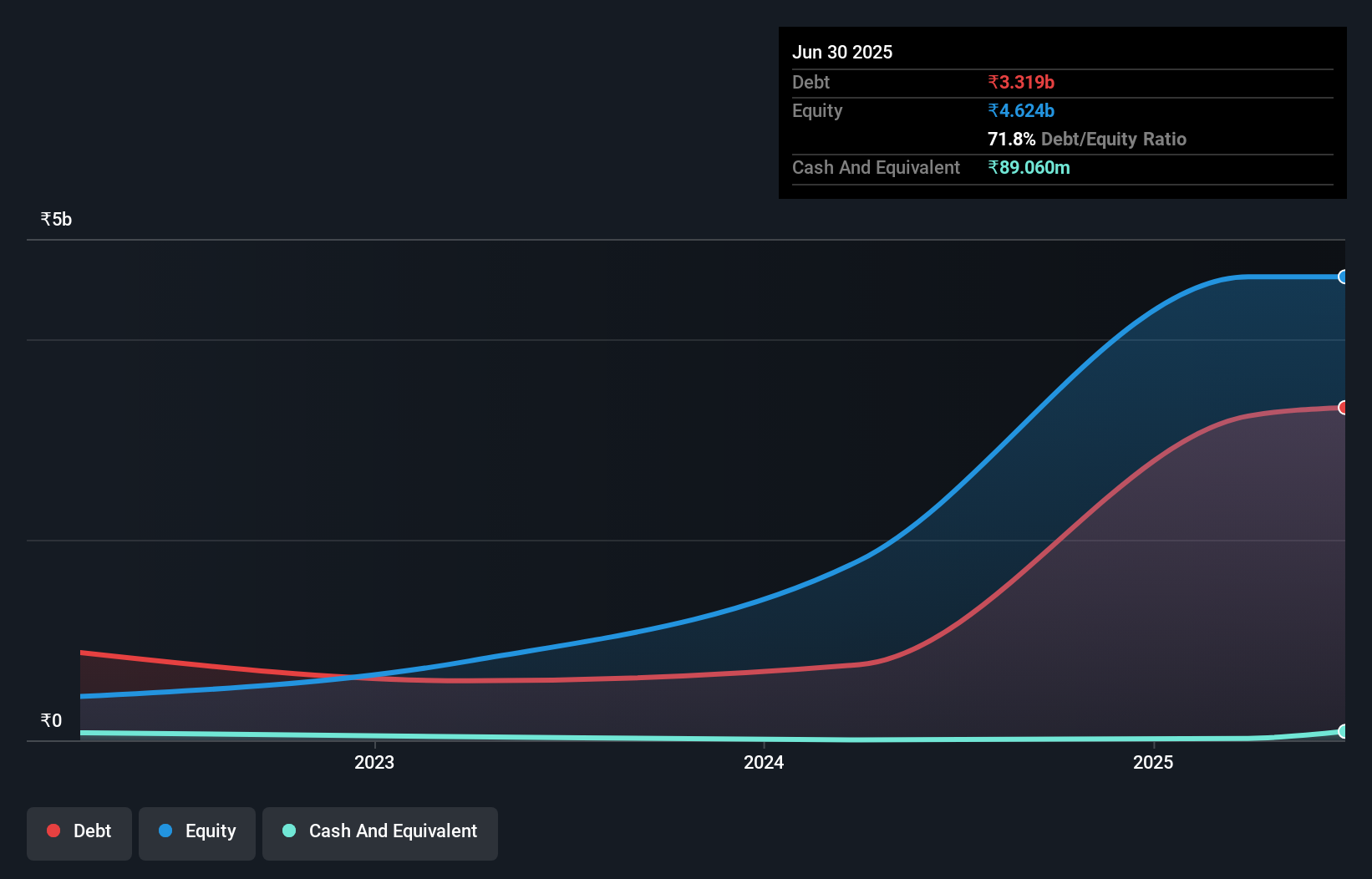Select the blue Equity endpoint marker

point(1344,277)
